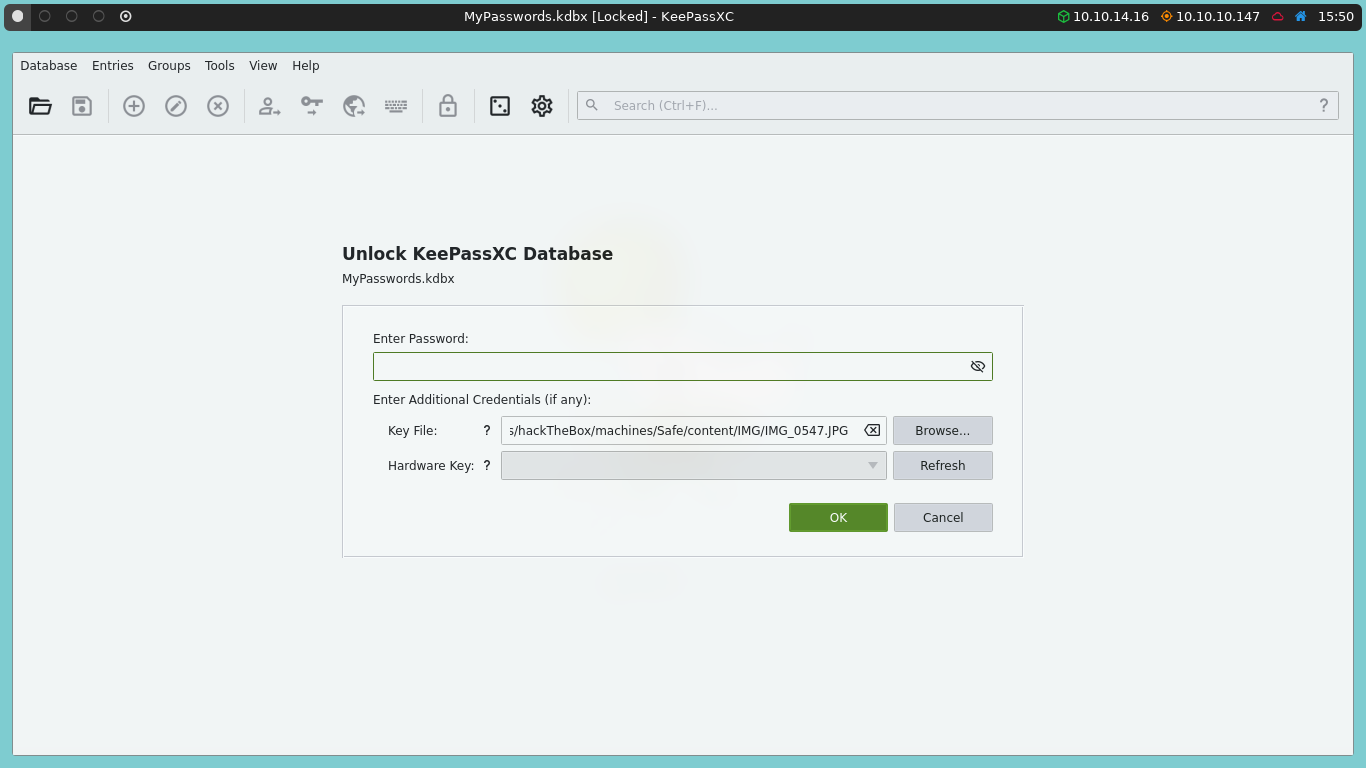Open database folder icon in toolbar
1366x768 pixels.
[x=40, y=105]
